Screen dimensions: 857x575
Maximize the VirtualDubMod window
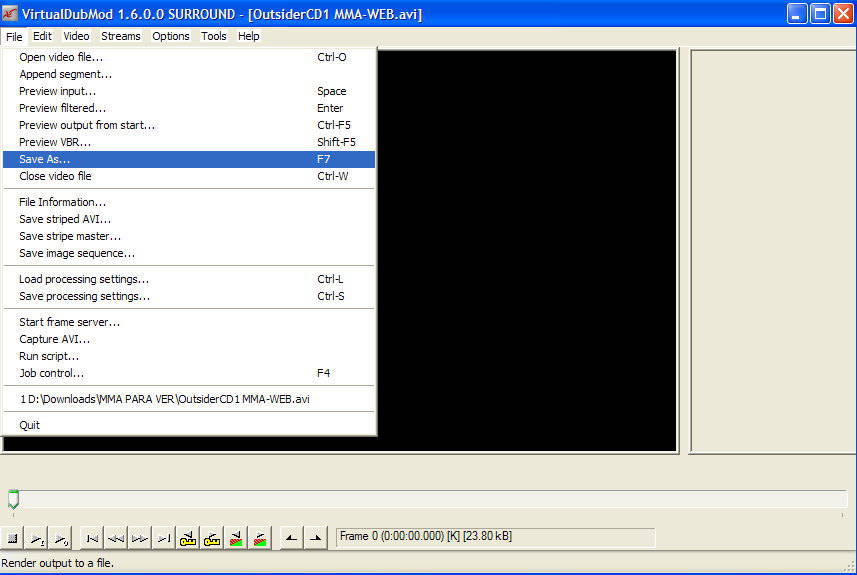pos(820,14)
